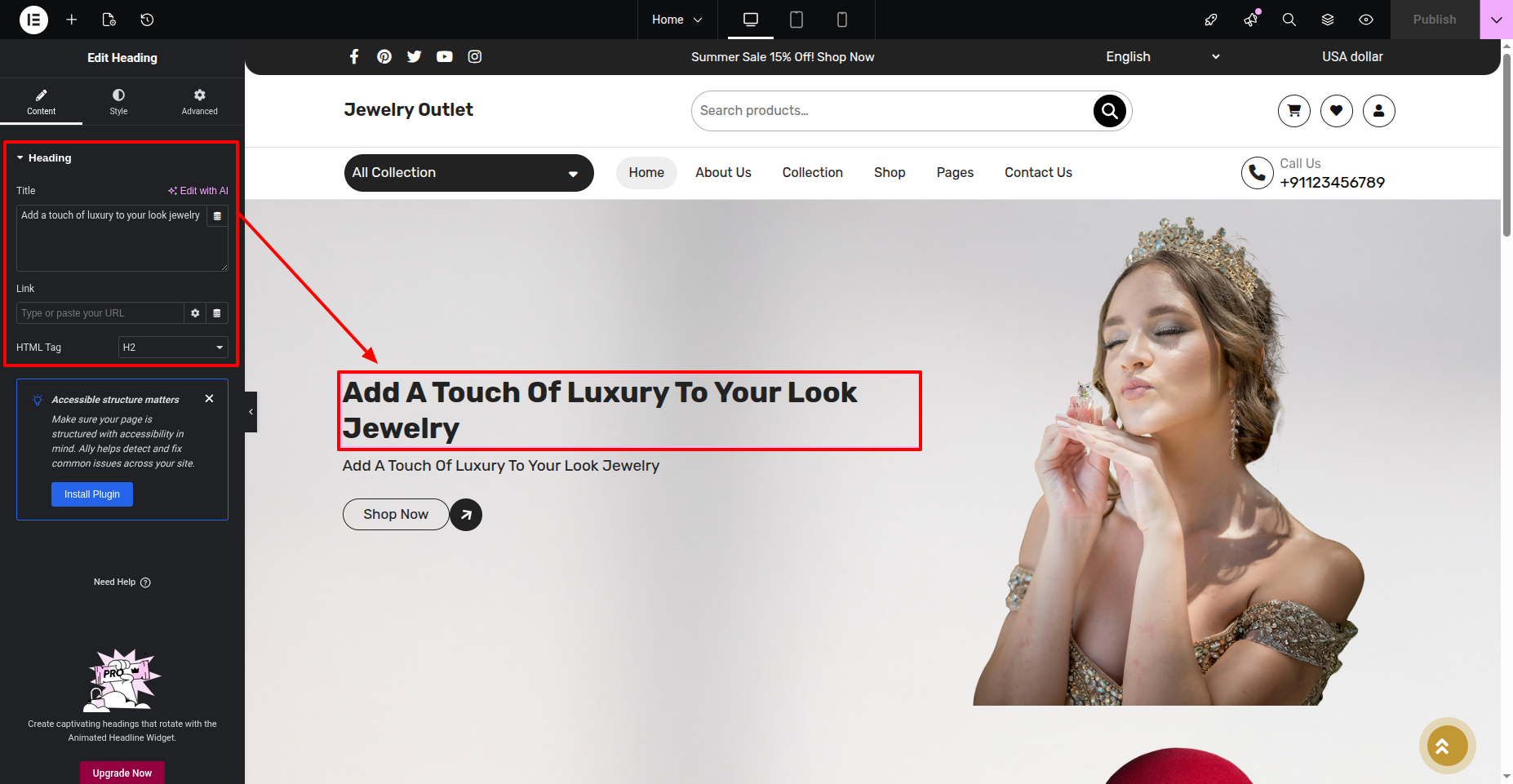This screenshot has height=784, width=1513.
Task: Toggle the preview eye icon
Action: (1366, 20)
